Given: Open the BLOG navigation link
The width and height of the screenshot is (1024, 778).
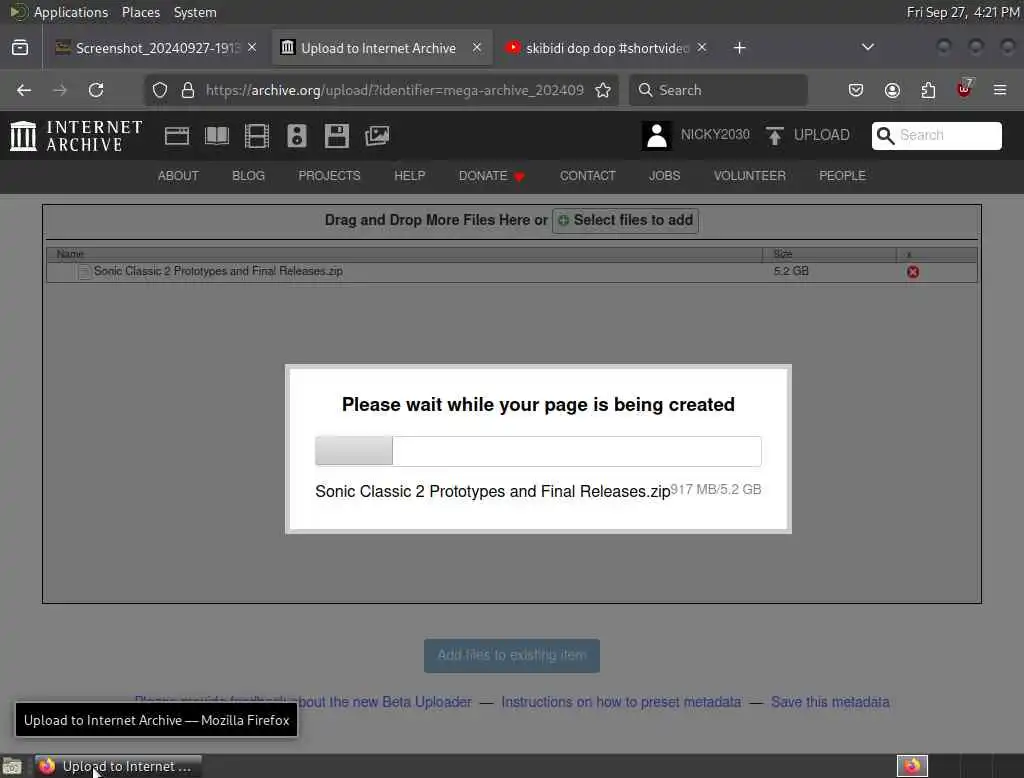Looking at the screenshot, I should pos(248,176).
